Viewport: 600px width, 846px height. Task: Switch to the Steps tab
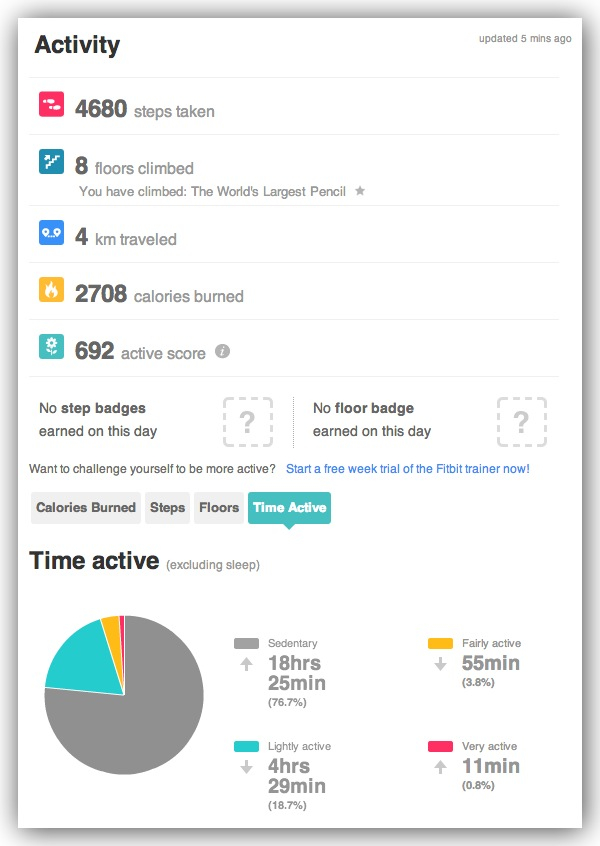pos(167,508)
